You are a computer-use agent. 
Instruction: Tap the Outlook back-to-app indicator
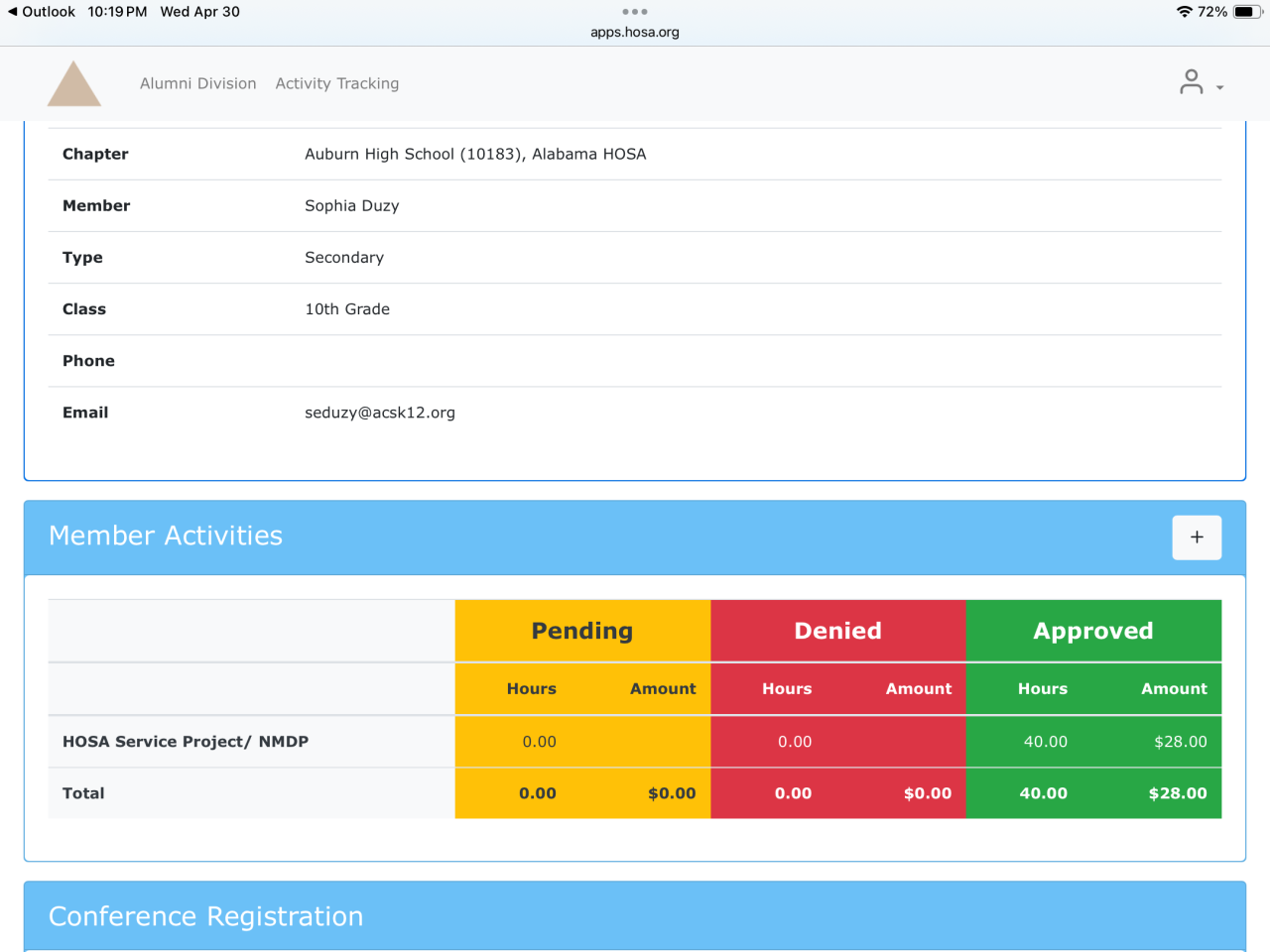pyautogui.click(x=42, y=12)
